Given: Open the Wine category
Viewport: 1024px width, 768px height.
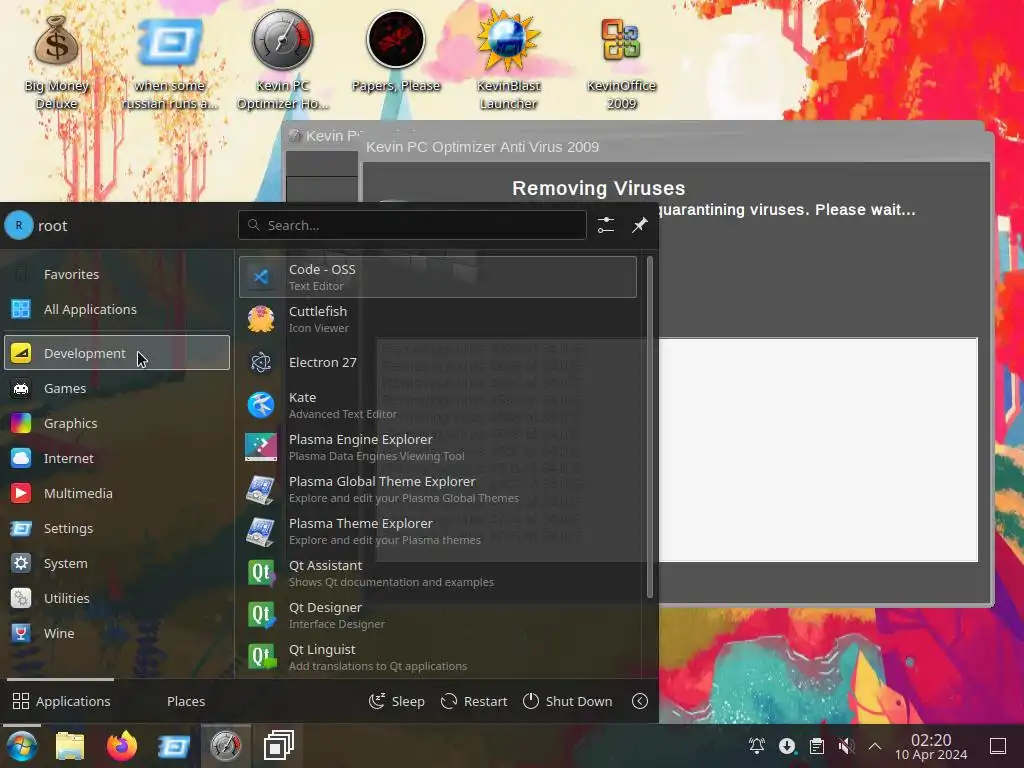Looking at the screenshot, I should click(x=117, y=633).
